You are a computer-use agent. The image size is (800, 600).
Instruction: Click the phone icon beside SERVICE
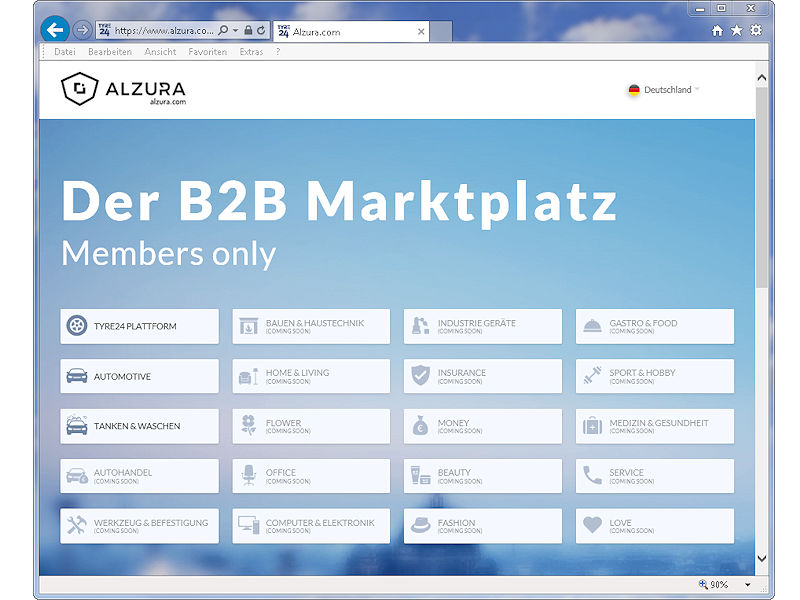coord(592,475)
